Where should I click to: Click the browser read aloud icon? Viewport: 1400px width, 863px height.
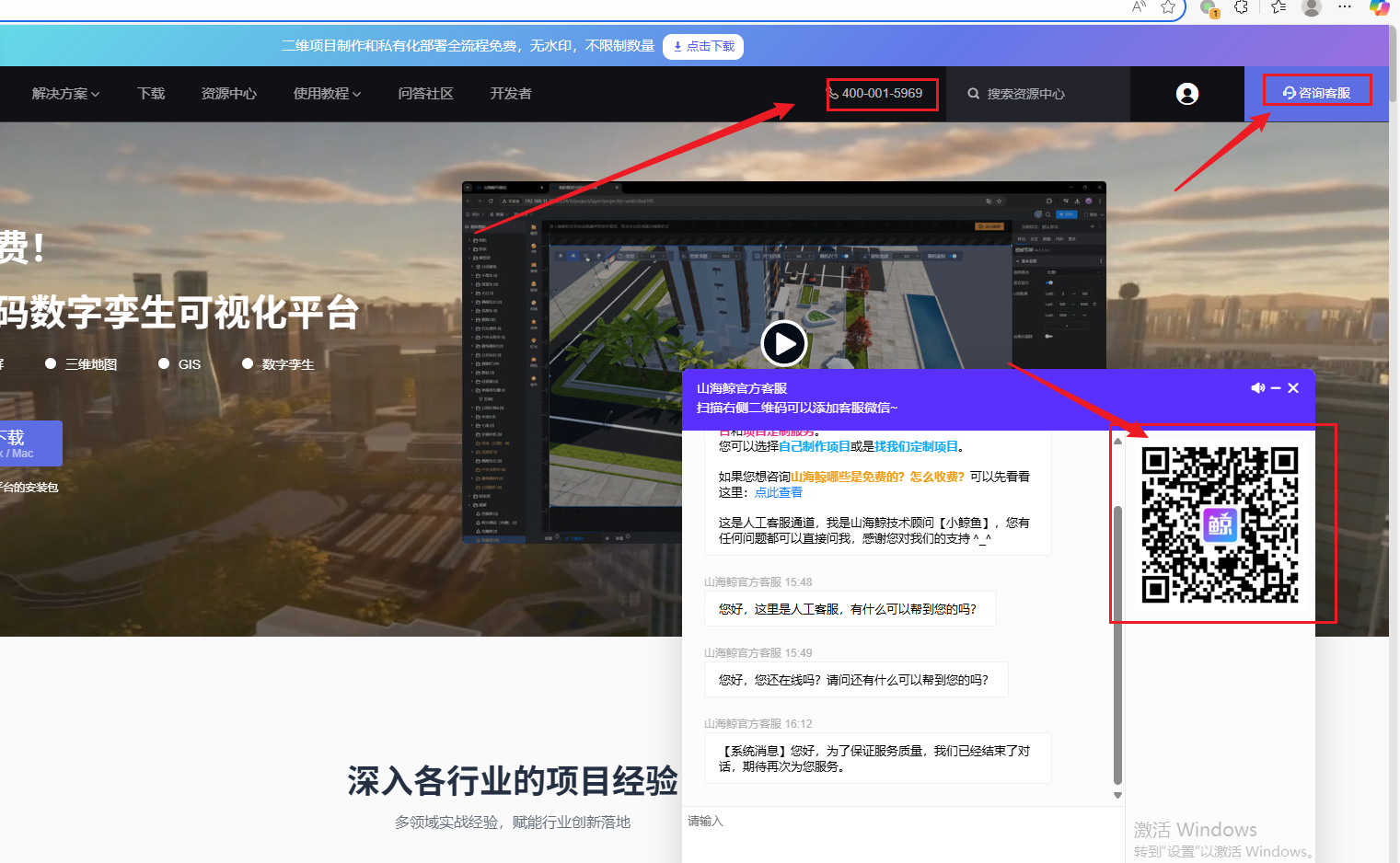[x=1140, y=7]
